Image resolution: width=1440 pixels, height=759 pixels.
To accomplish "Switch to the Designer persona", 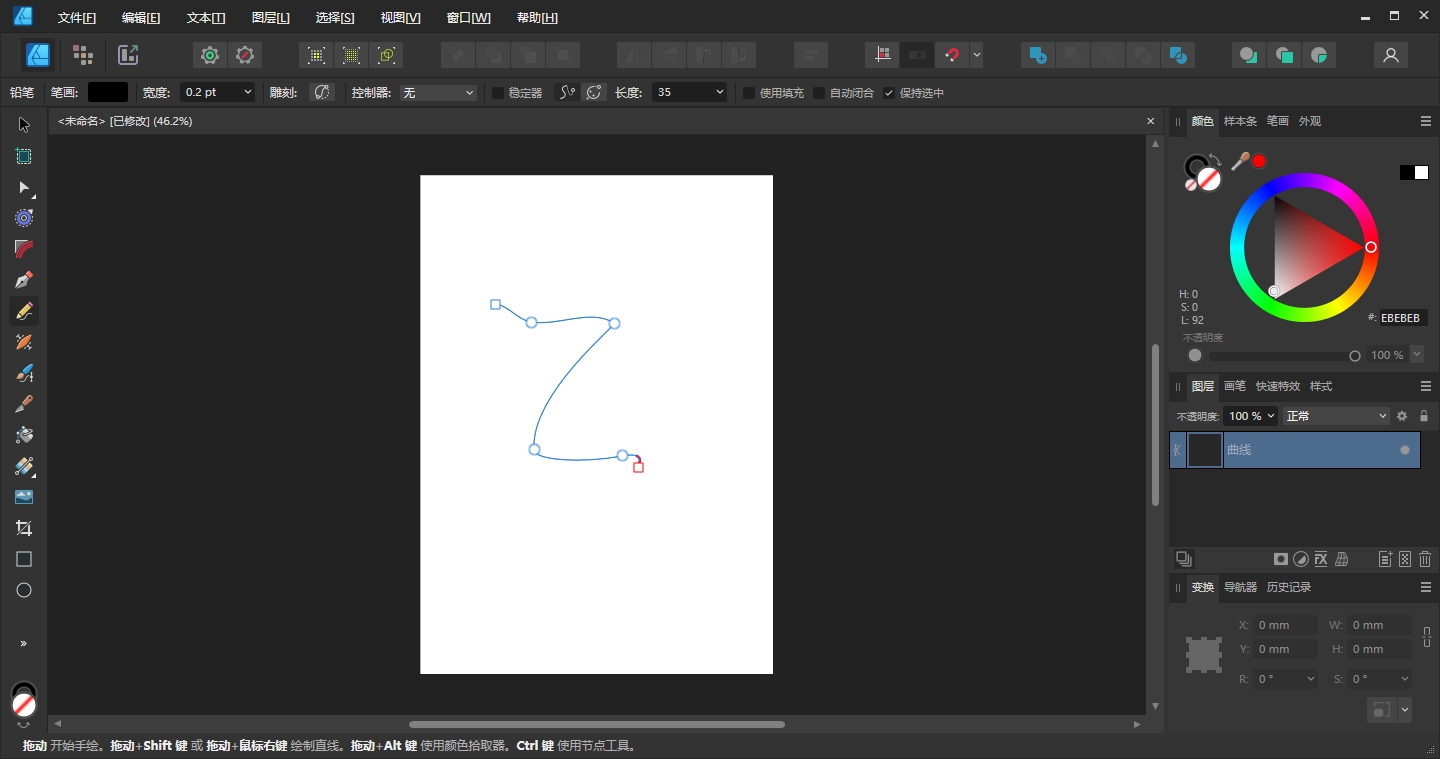I will pos(38,55).
